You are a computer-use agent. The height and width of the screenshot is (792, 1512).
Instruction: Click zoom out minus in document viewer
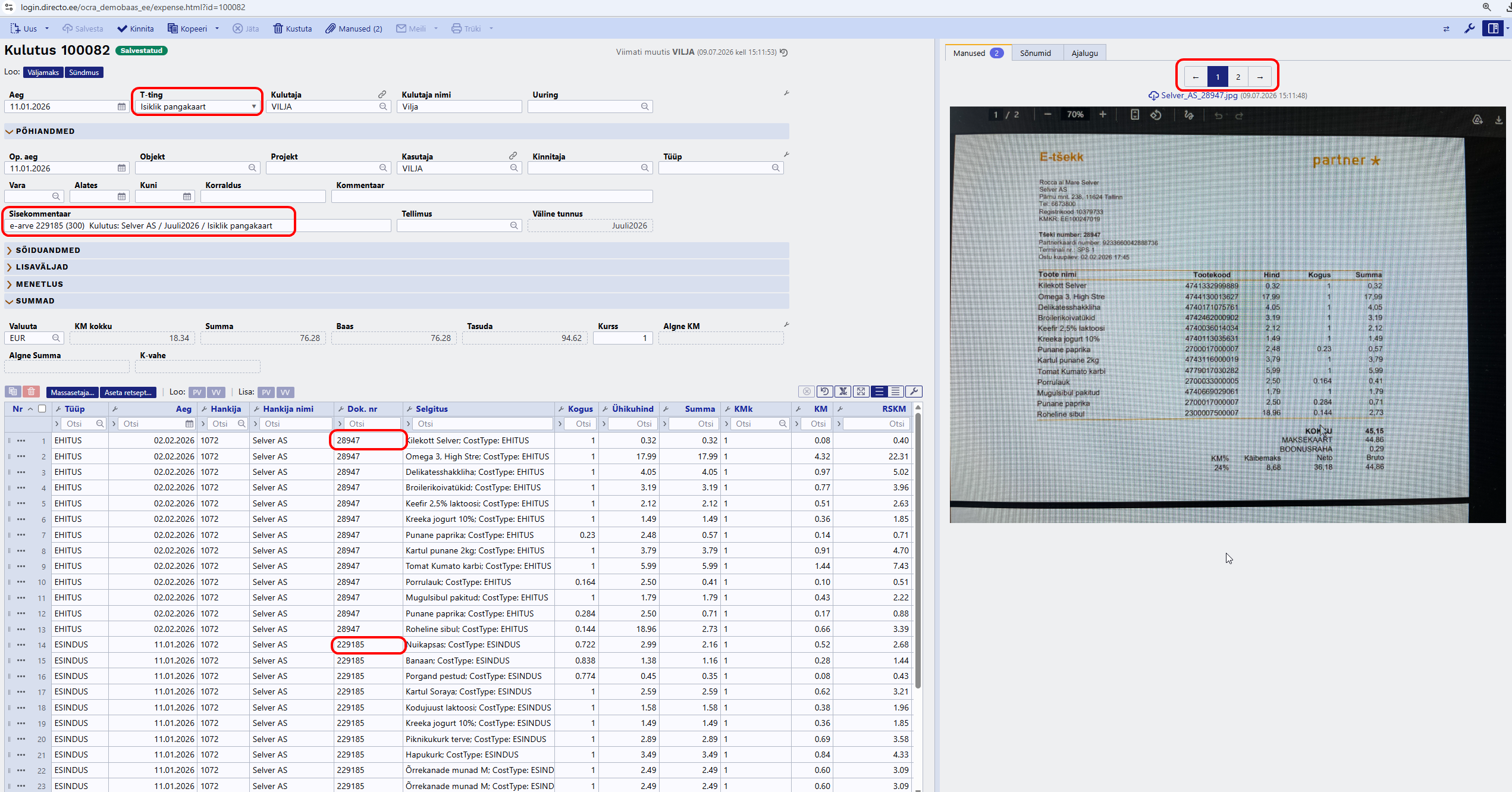pos(1047,114)
